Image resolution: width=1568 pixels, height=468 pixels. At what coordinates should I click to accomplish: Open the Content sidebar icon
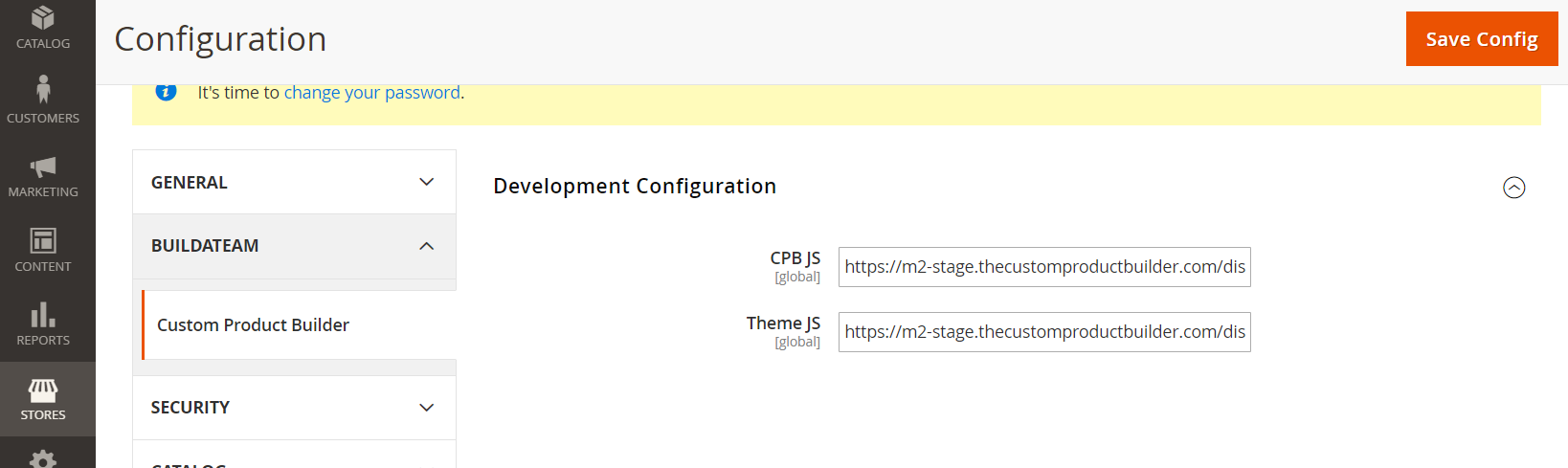[43, 240]
